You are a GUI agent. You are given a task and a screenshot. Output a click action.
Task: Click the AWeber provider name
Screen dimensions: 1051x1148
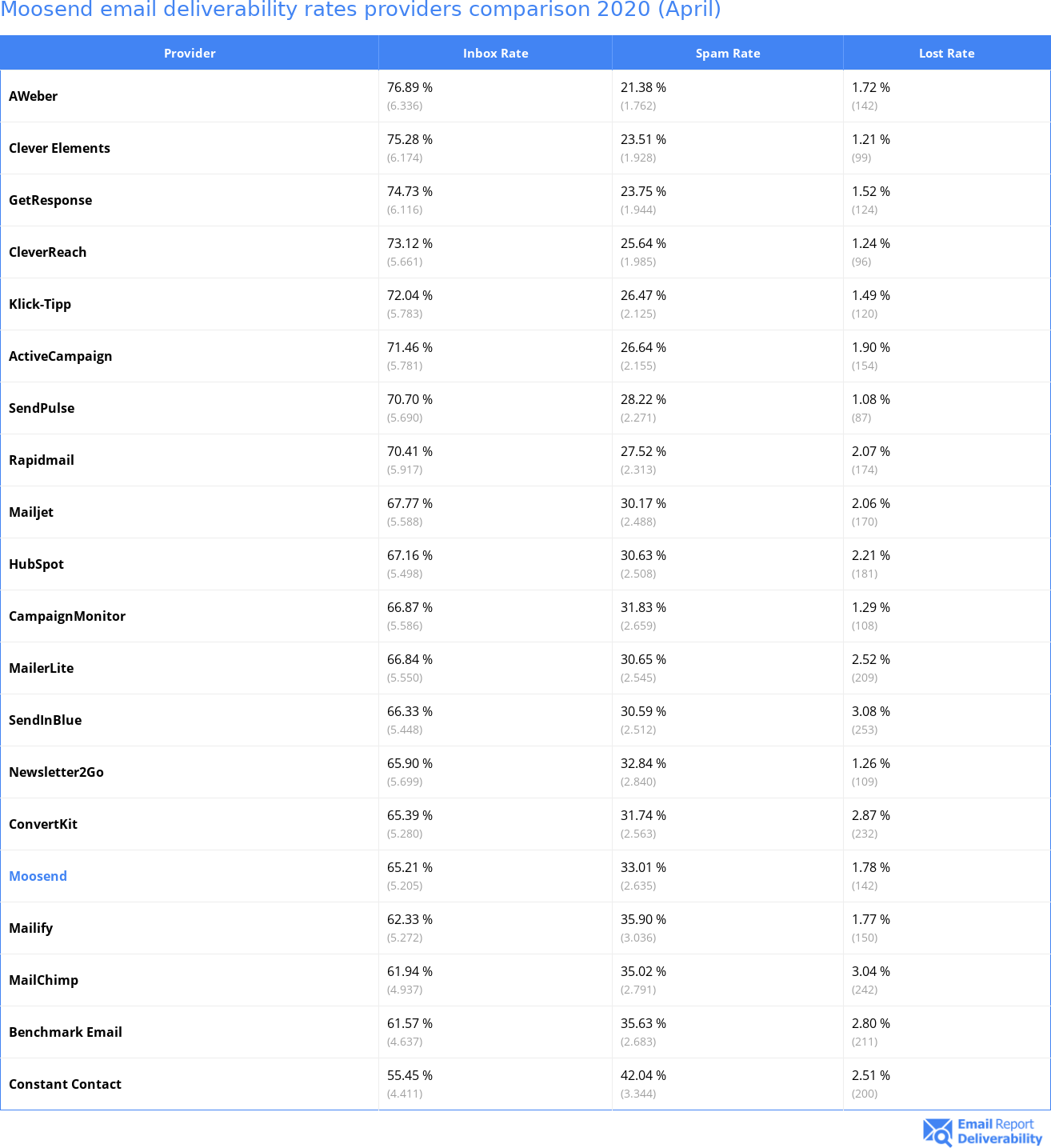pyautogui.click(x=33, y=96)
